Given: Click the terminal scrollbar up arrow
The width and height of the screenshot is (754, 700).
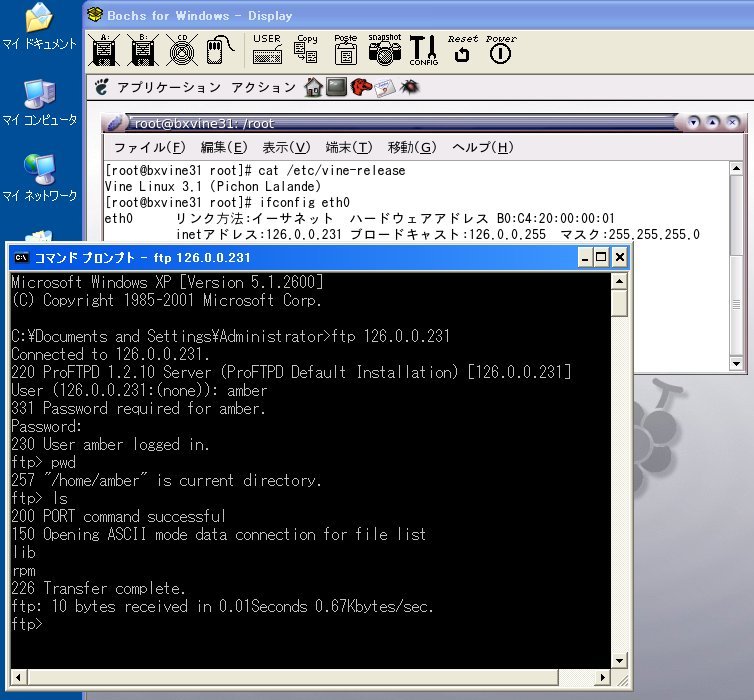Looking at the screenshot, I should tap(736, 168).
